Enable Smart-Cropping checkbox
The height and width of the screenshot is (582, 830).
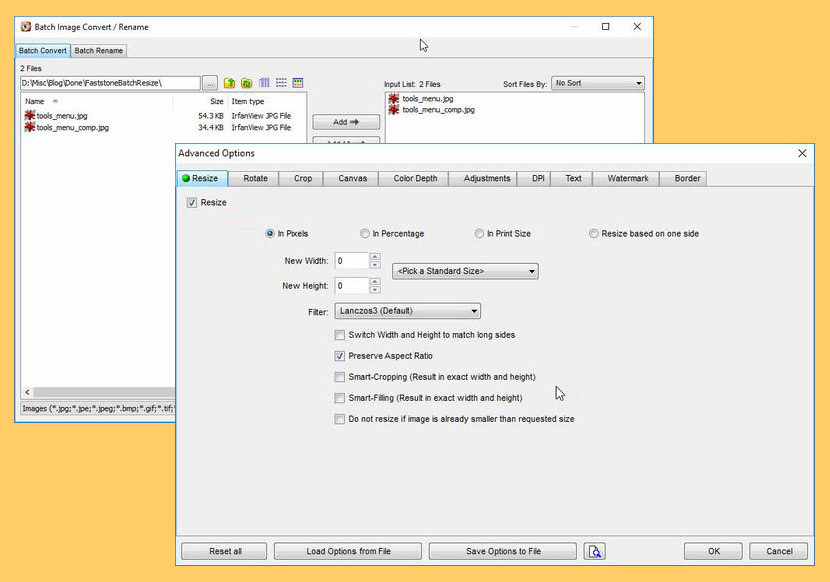tap(339, 377)
